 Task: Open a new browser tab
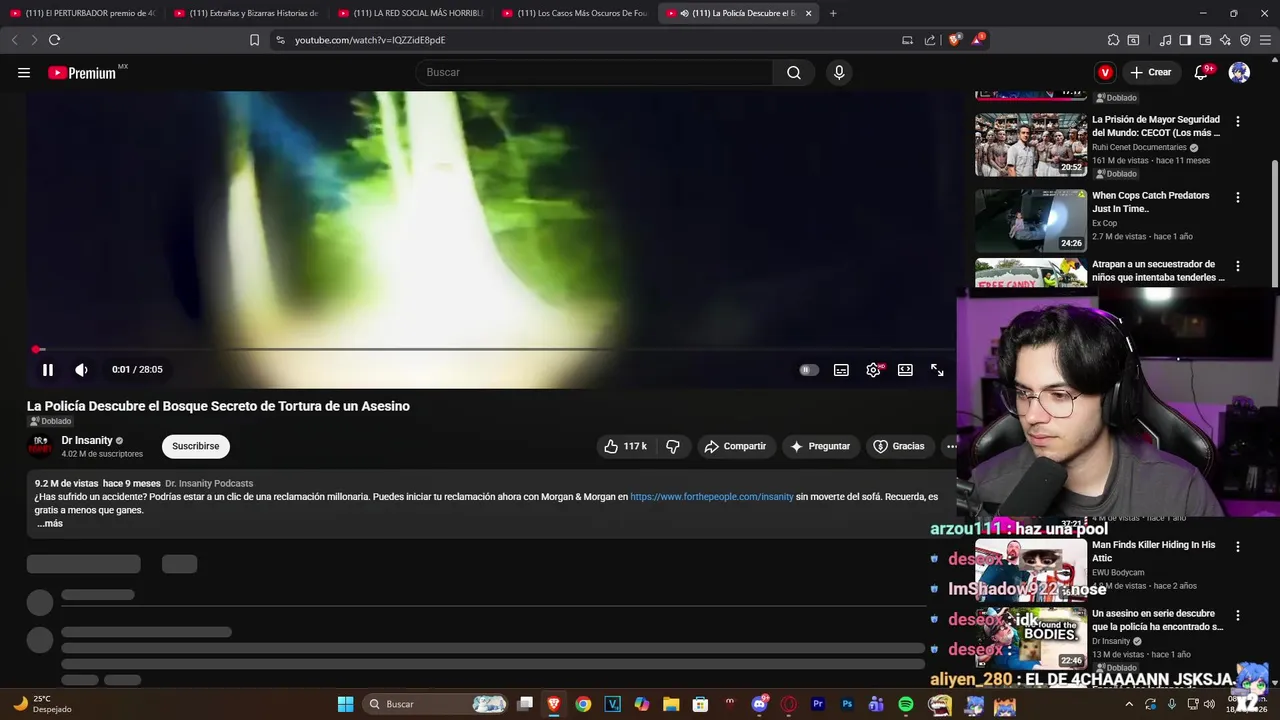833,13
